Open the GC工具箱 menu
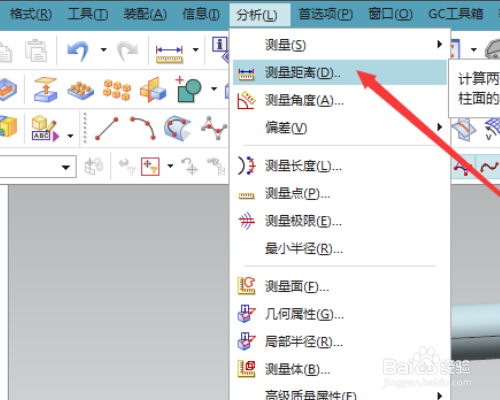The image size is (500, 400). [456, 14]
